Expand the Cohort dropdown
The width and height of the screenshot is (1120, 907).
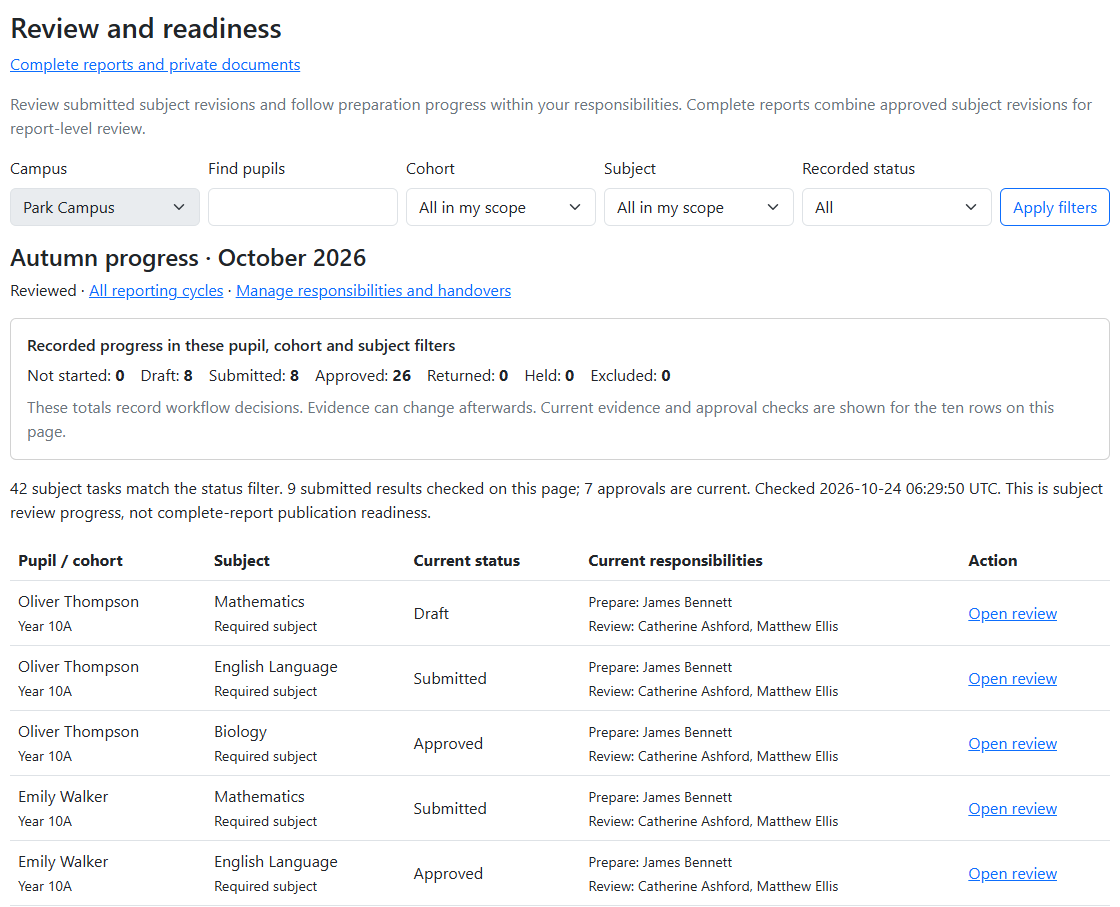pos(501,207)
